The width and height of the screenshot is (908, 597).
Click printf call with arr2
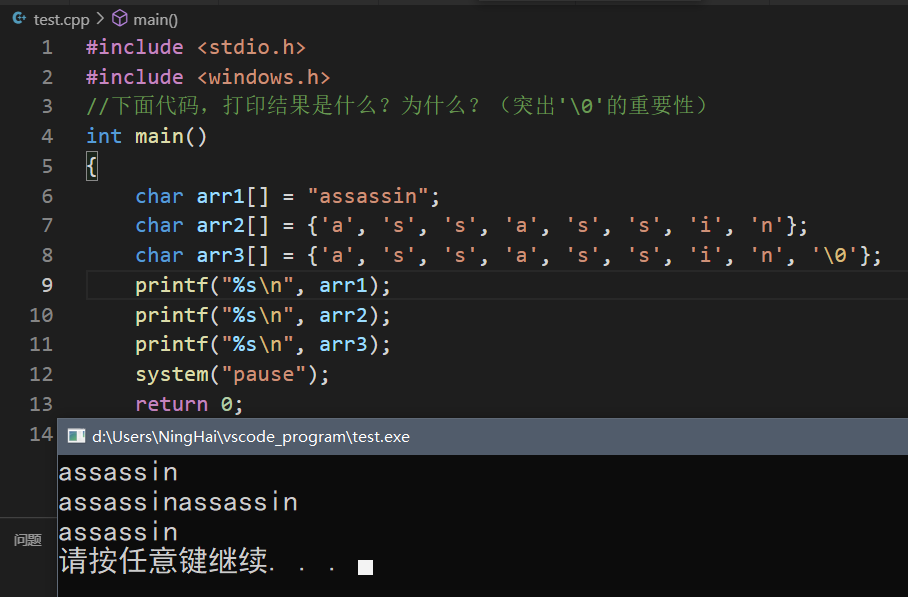coord(263,316)
